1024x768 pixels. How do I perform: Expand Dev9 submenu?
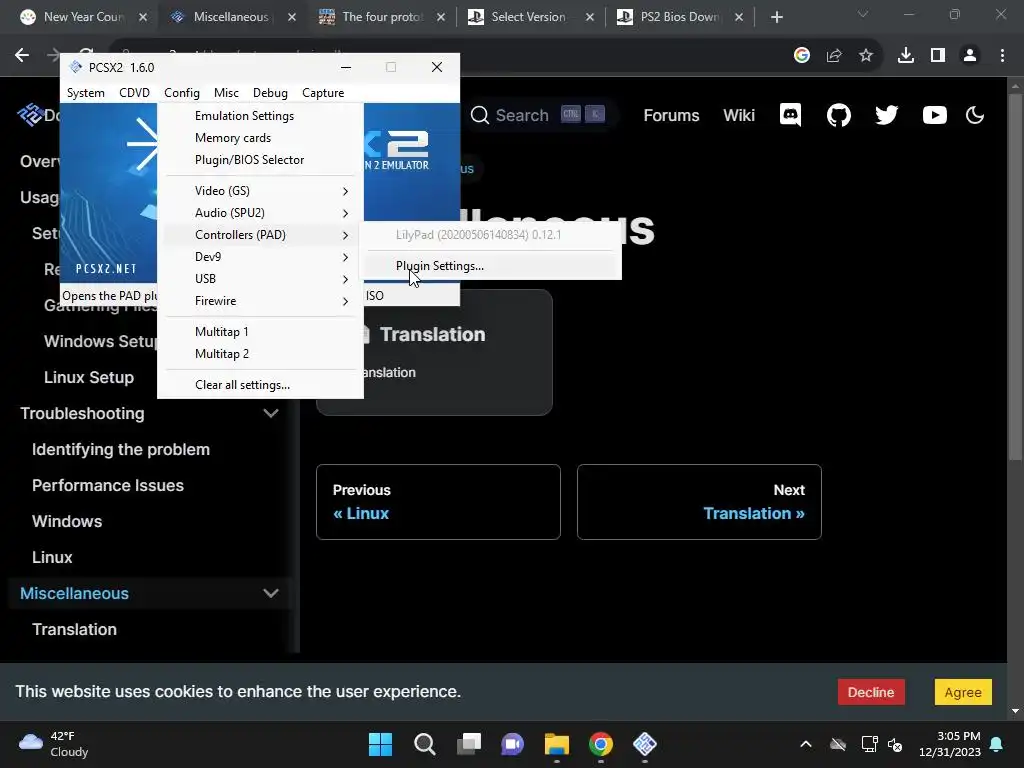(261, 257)
